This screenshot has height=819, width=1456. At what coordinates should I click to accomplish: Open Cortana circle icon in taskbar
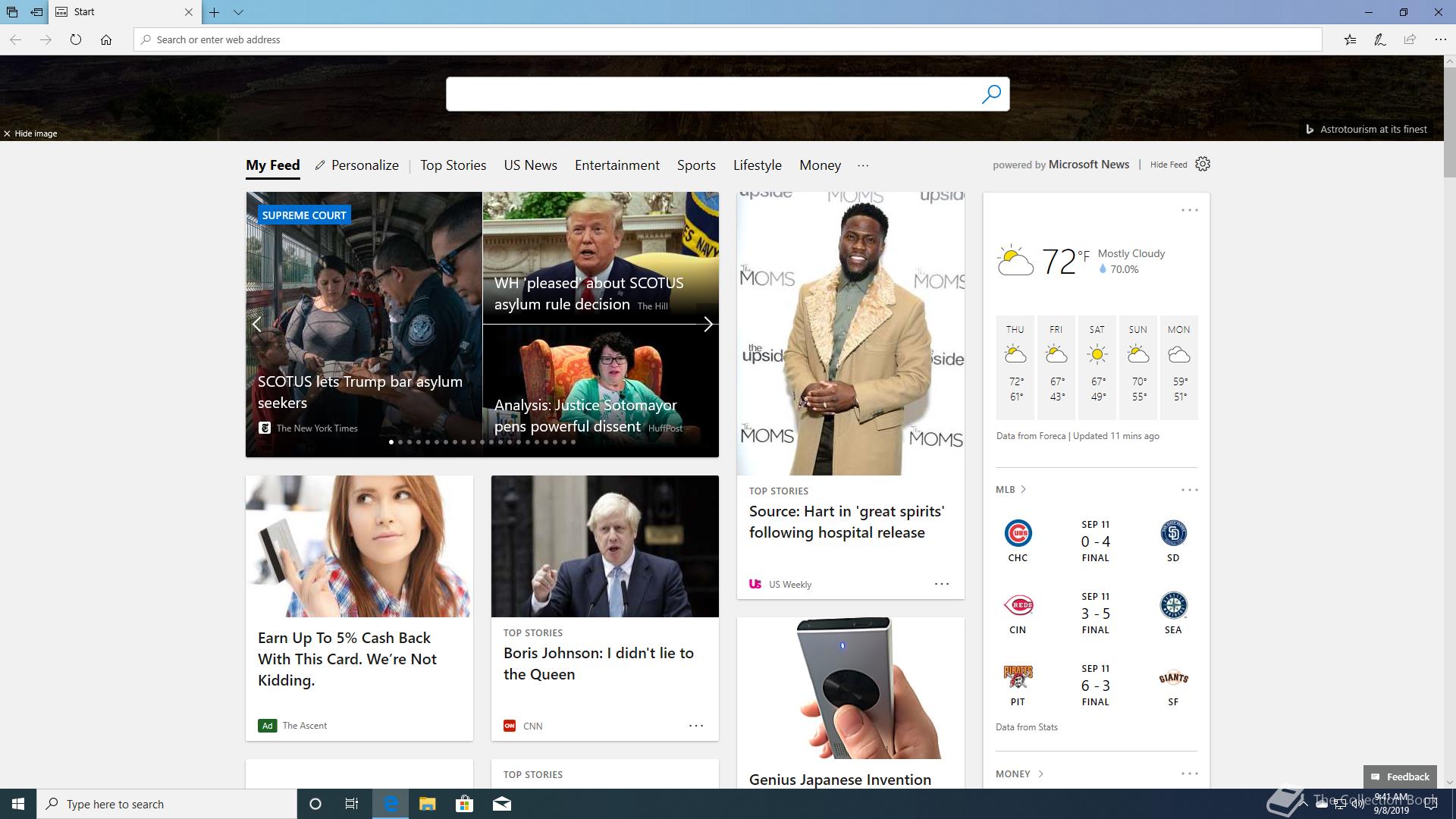point(315,804)
